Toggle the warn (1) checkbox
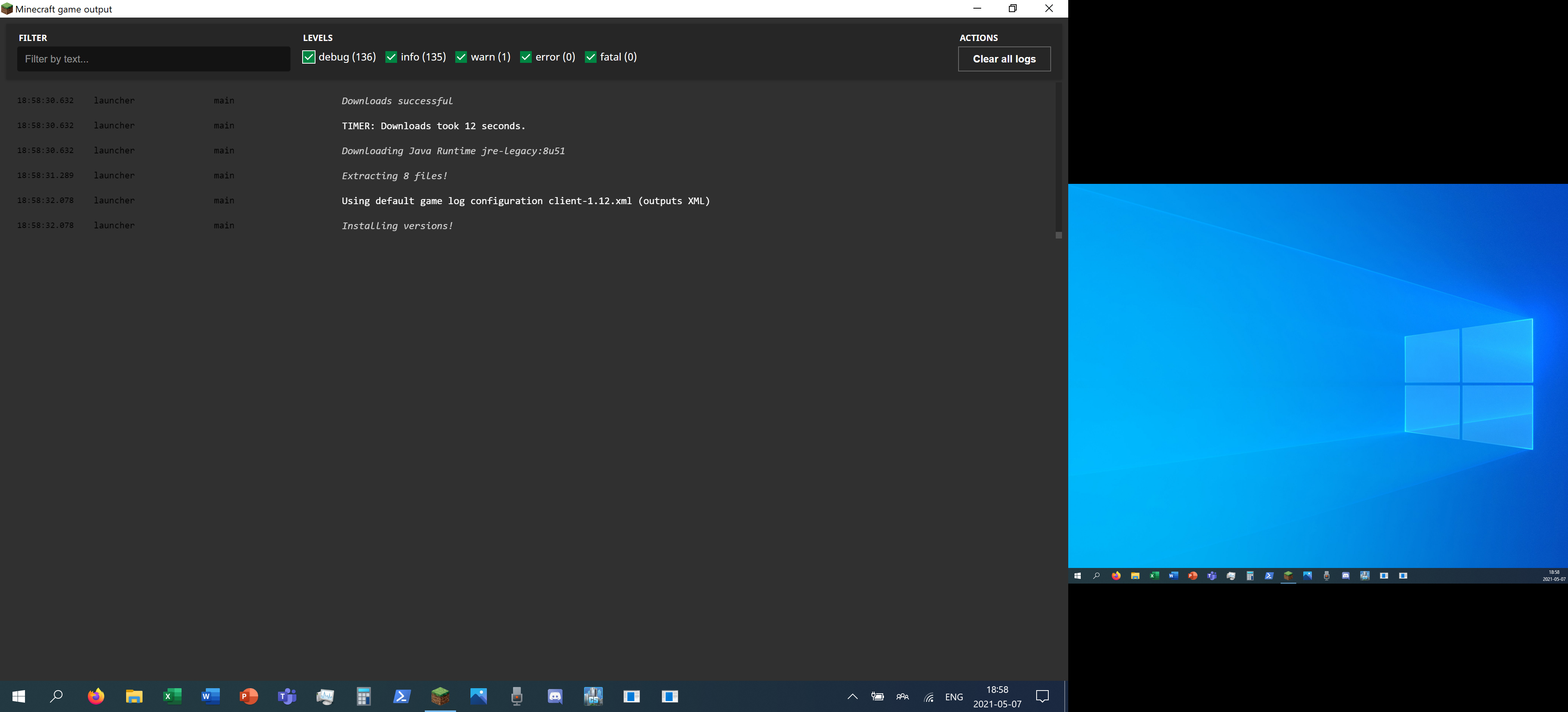 click(x=461, y=57)
